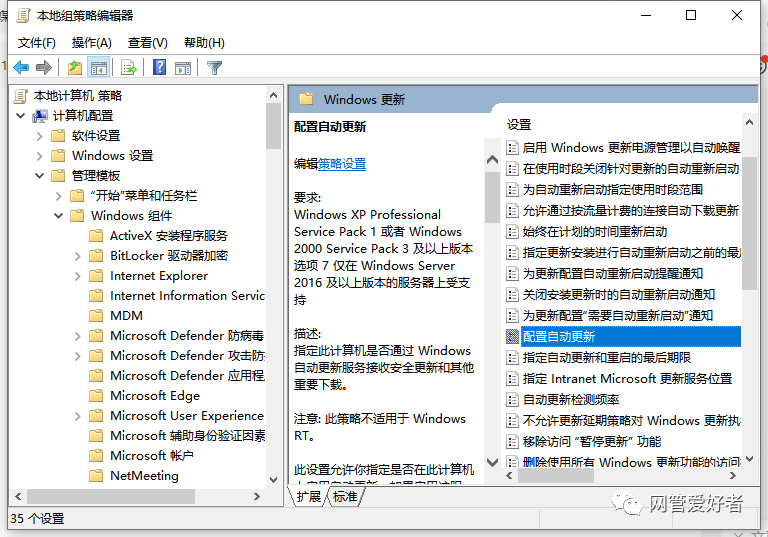Viewport: 768px width, 537px height.
Task: Click the description pane scroll-down arrow
Action: (x=492, y=462)
